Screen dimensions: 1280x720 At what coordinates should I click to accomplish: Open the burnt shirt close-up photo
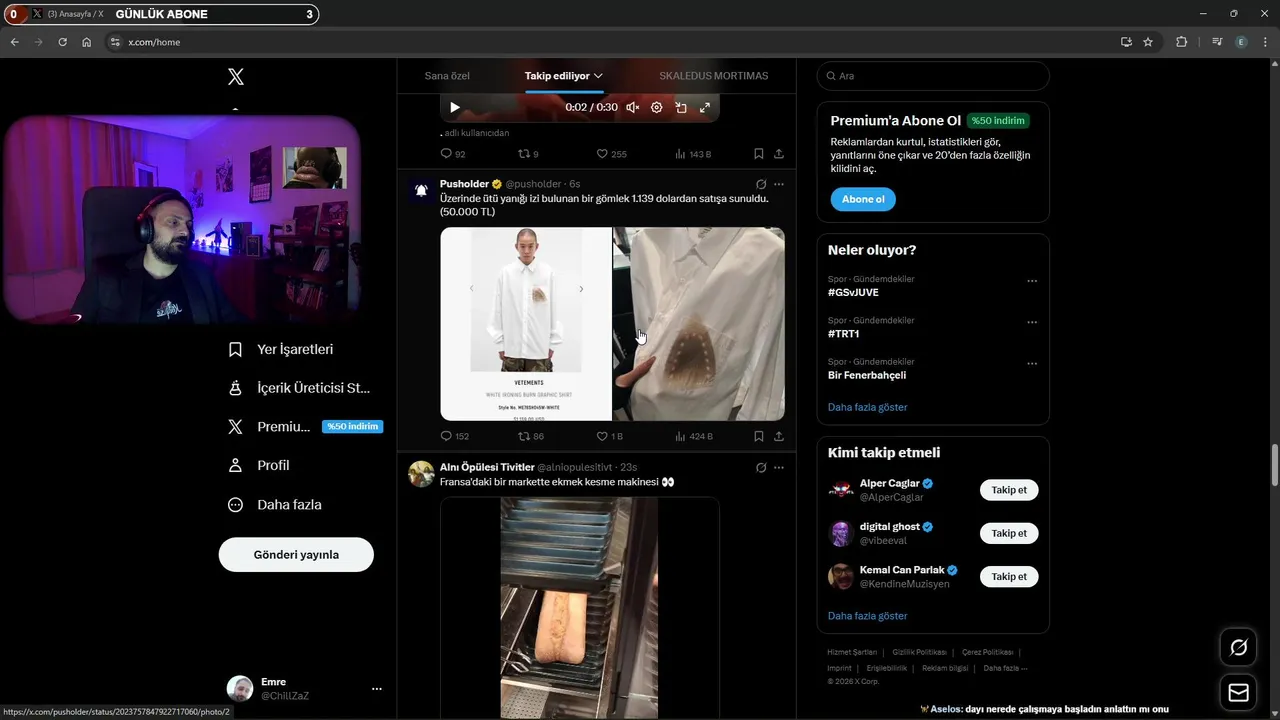click(x=699, y=324)
